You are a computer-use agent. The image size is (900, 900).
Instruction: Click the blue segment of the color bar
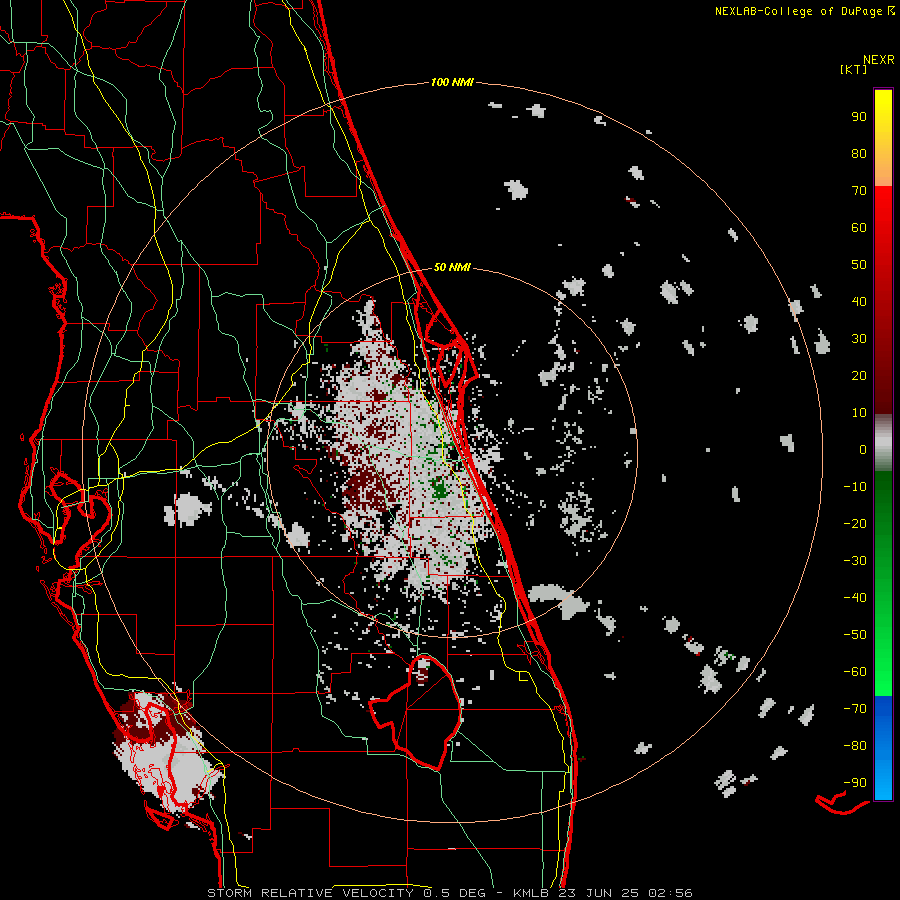point(883,748)
